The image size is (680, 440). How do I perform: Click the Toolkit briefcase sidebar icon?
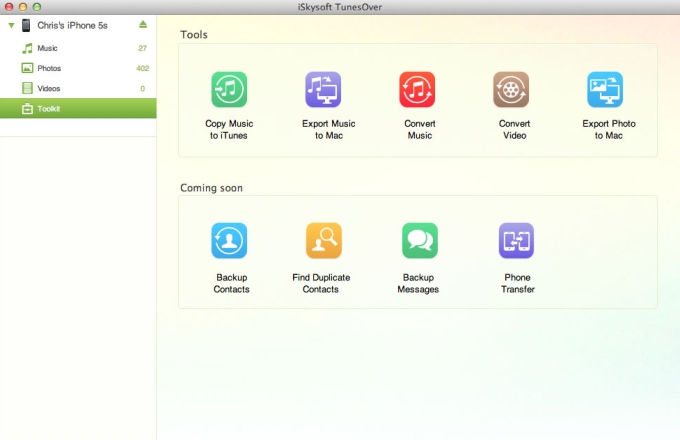[x=27, y=108]
